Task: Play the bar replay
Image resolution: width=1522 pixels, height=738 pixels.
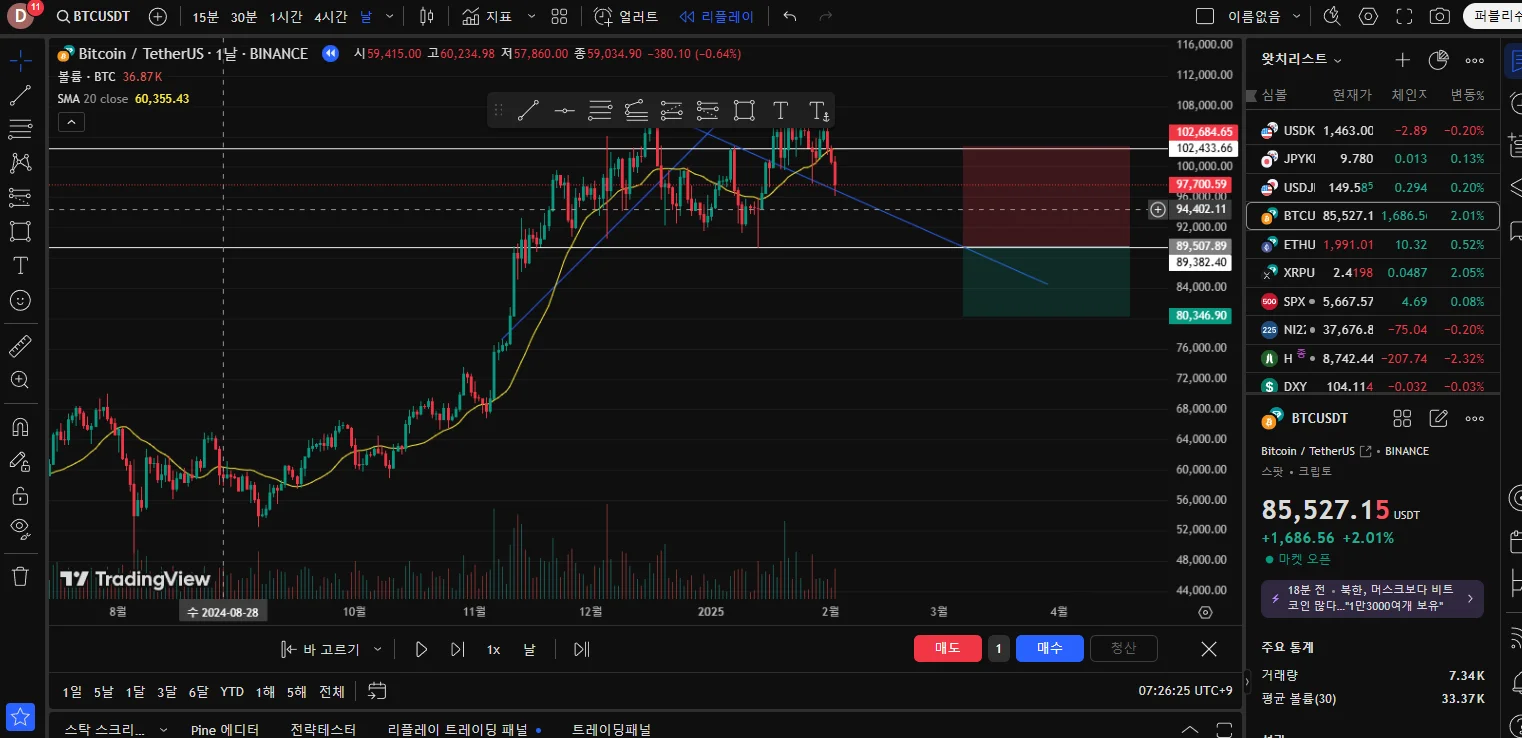Action: pyautogui.click(x=421, y=649)
